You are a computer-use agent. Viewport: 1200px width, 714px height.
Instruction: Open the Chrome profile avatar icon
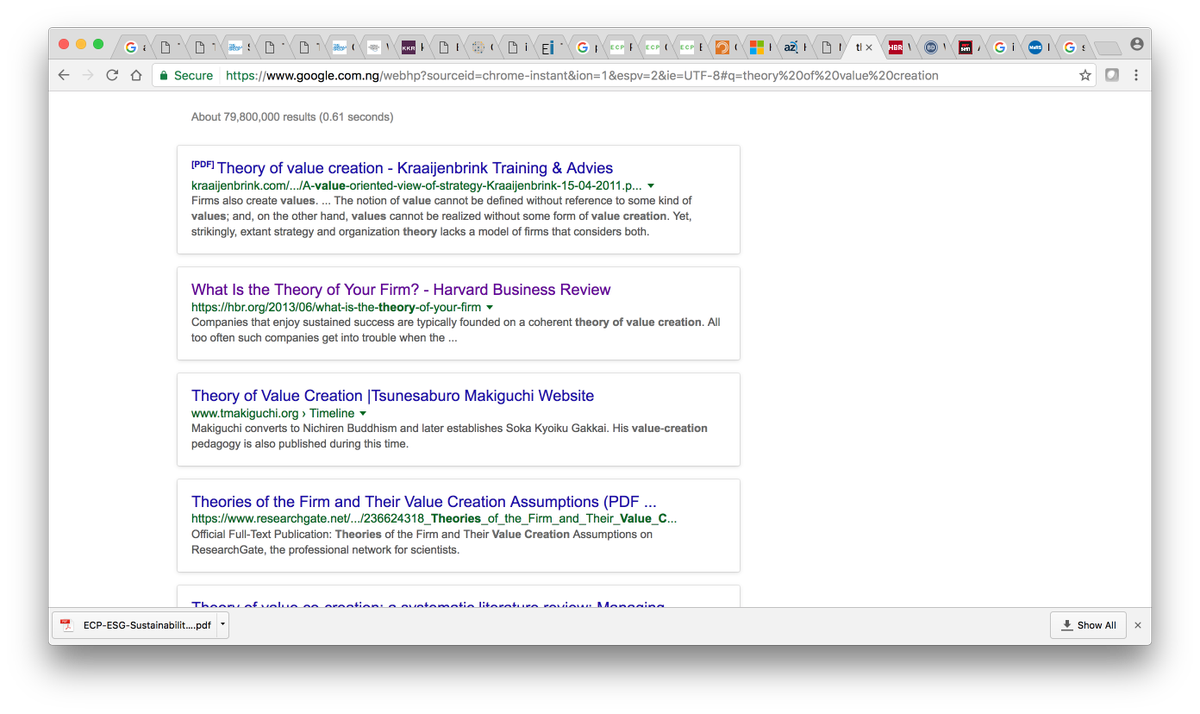coord(1137,44)
